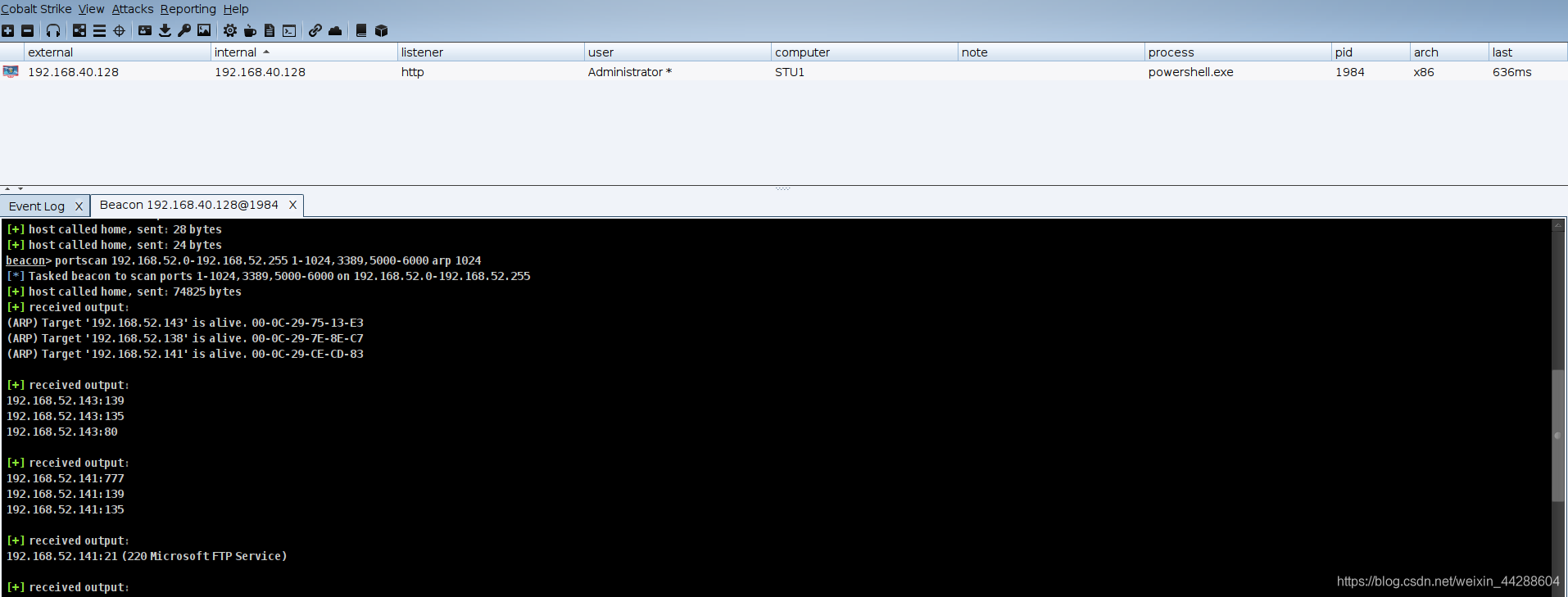Open Configure Listeners via headphones icon
Image resolution: width=1568 pixels, height=597 pixels.
(53, 30)
